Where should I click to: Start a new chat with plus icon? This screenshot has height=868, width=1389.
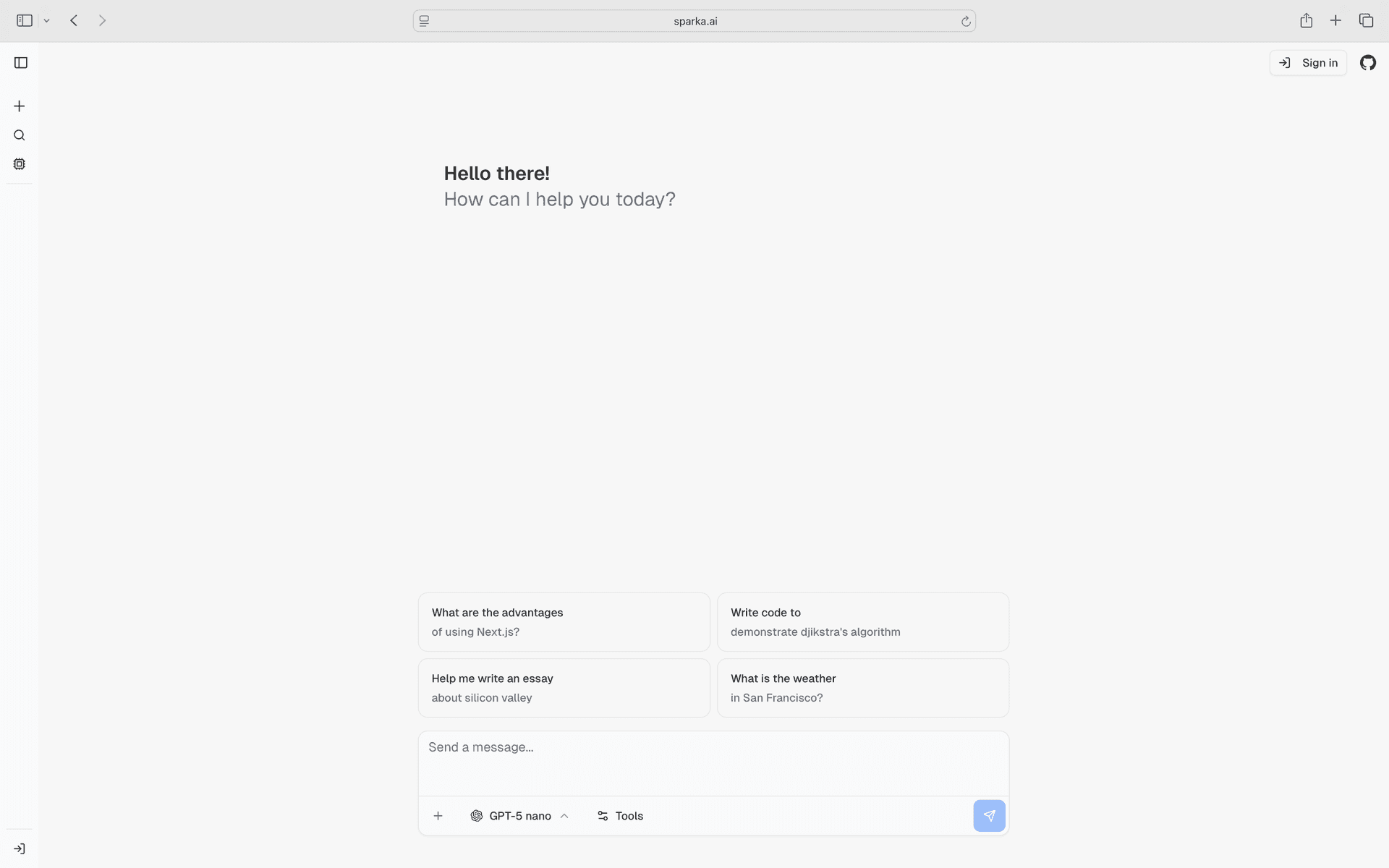[20, 106]
